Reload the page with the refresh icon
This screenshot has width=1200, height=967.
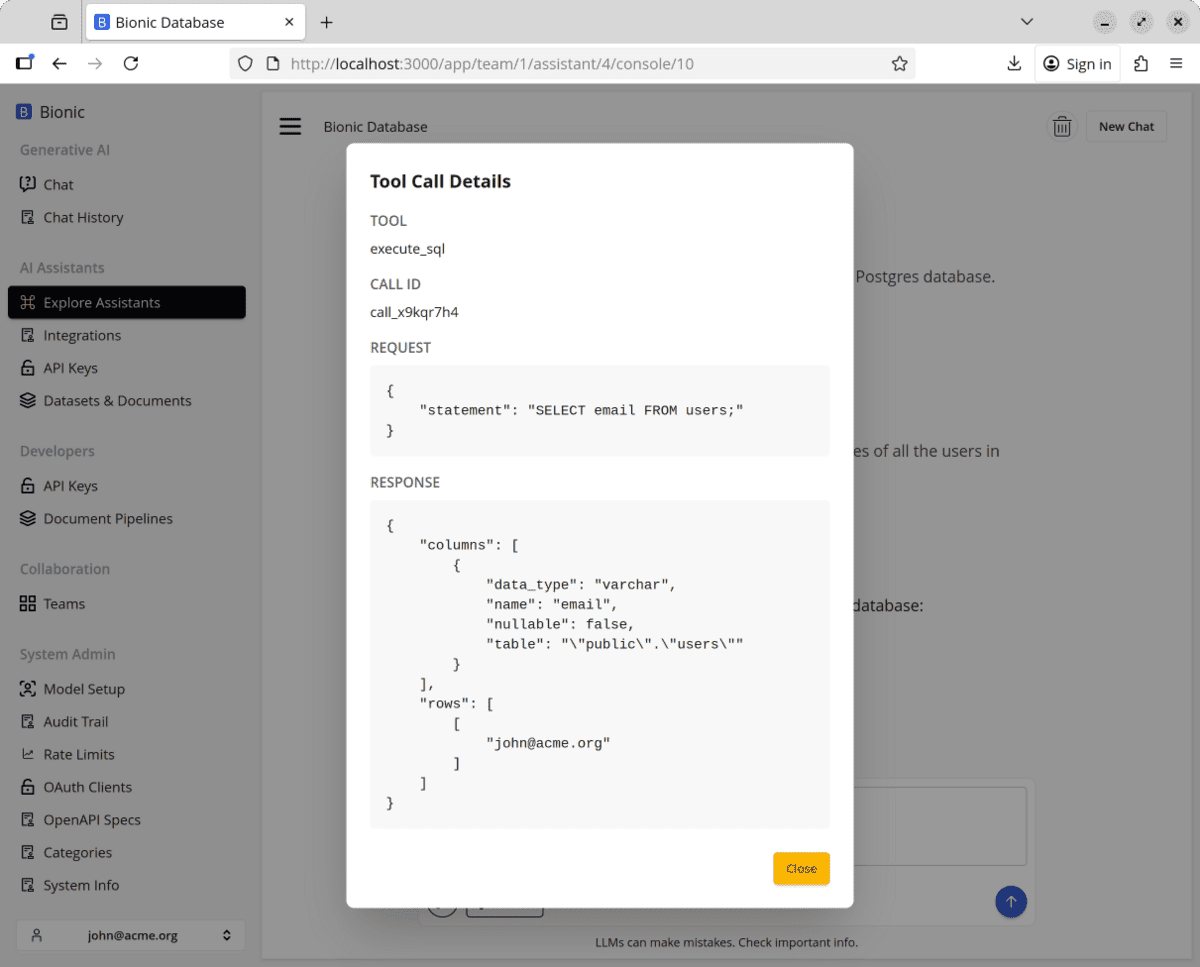(x=130, y=64)
